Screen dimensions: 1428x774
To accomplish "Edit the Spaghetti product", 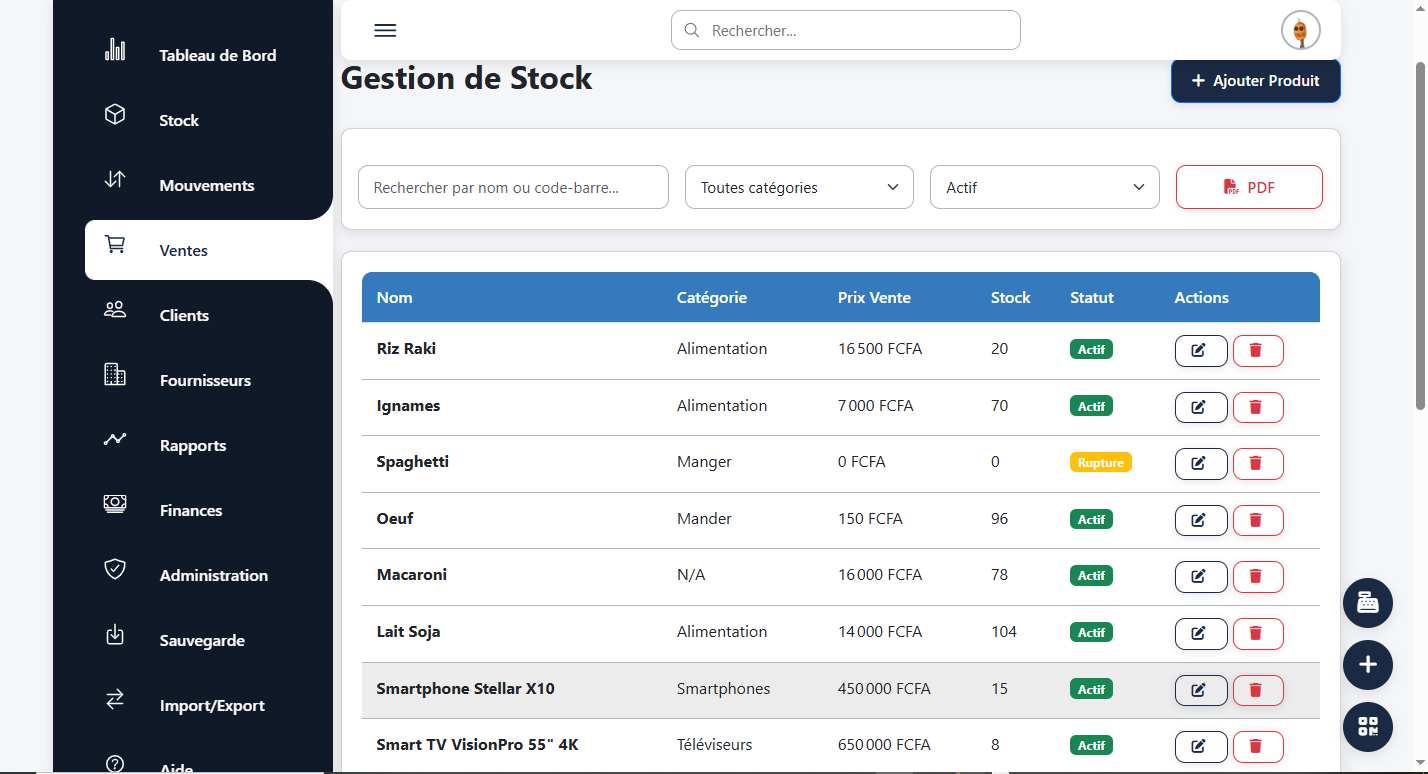I will pyautogui.click(x=1201, y=464).
